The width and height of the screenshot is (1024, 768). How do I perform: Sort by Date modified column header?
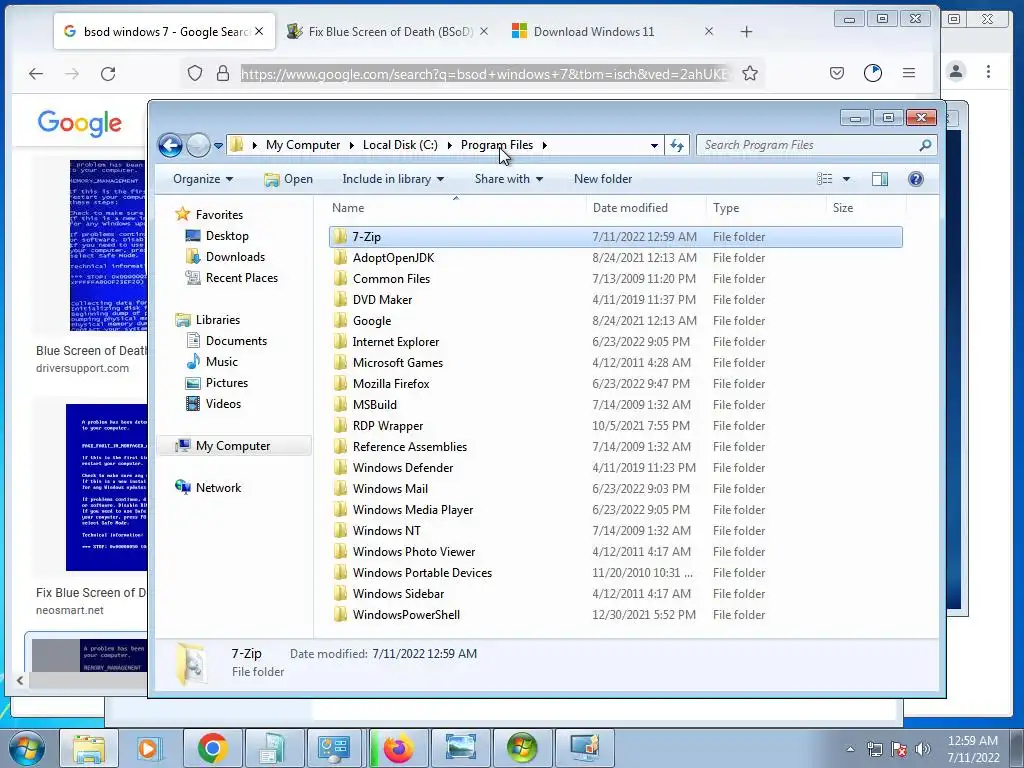646,208
